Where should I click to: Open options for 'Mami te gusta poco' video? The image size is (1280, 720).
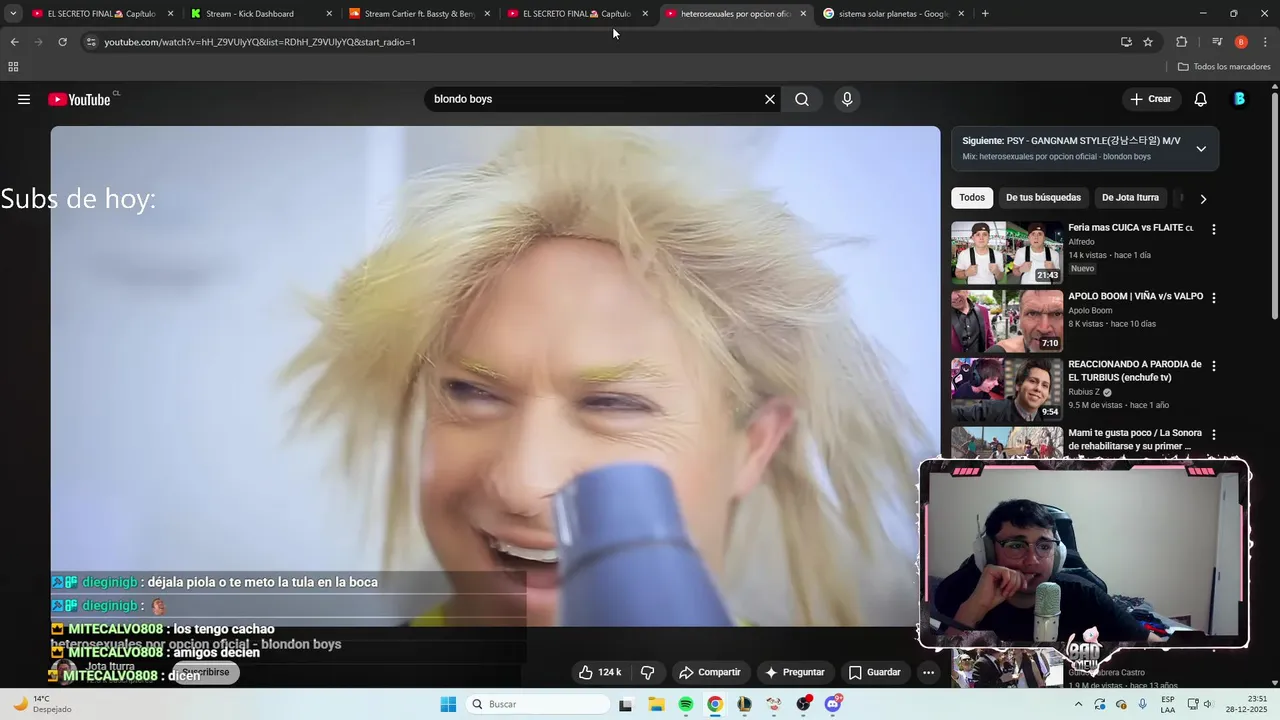[x=1214, y=435]
